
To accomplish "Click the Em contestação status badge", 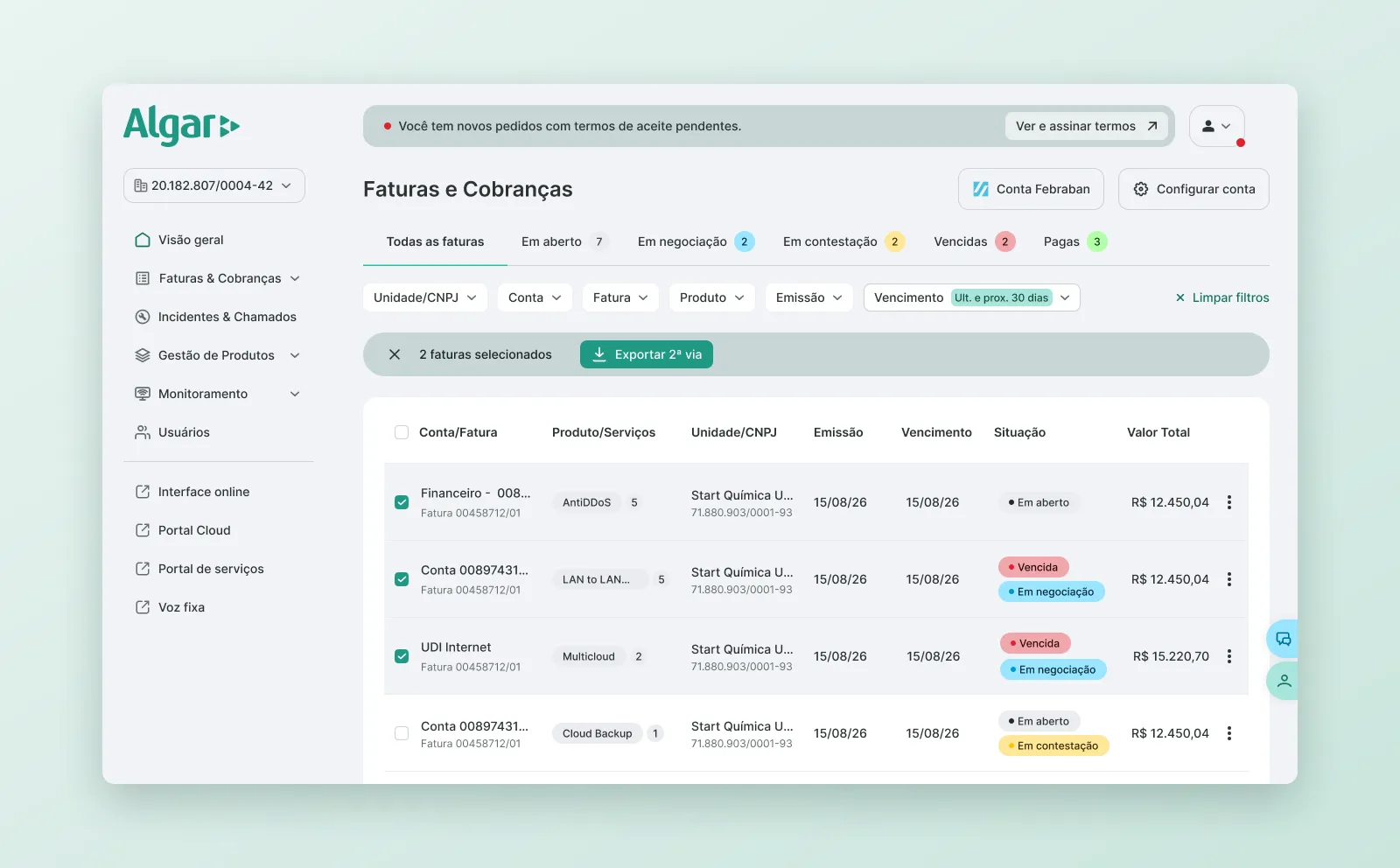I will click(x=1053, y=745).
